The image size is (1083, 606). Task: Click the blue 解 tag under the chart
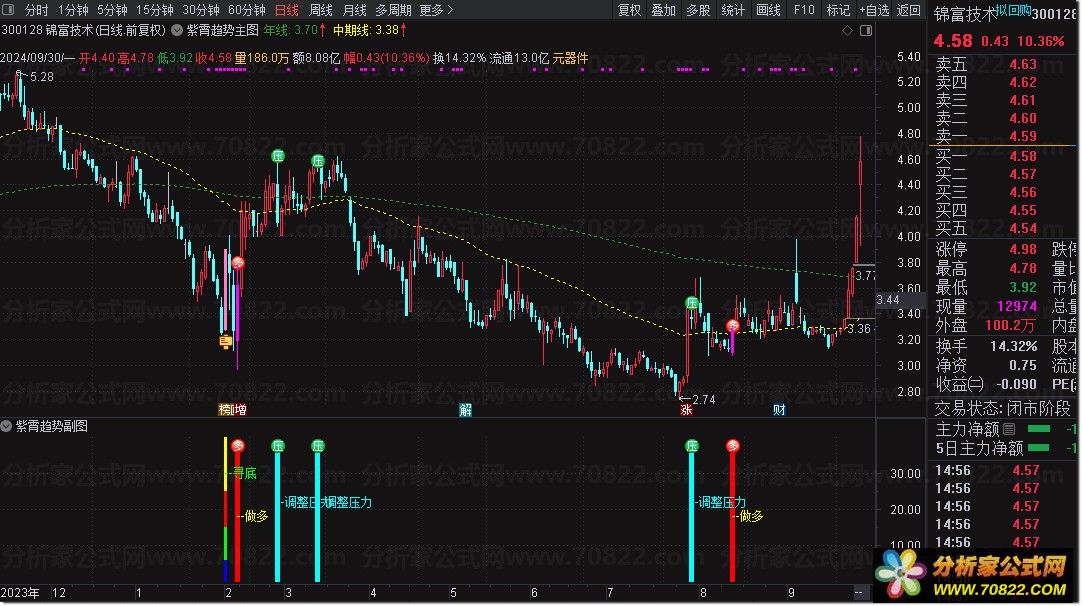pyautogui.click(x=466, y=410)
